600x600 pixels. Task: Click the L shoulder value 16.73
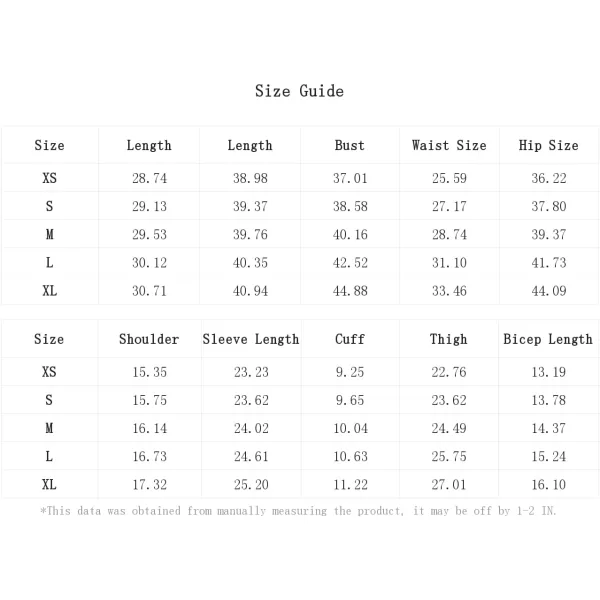(150, 457)
